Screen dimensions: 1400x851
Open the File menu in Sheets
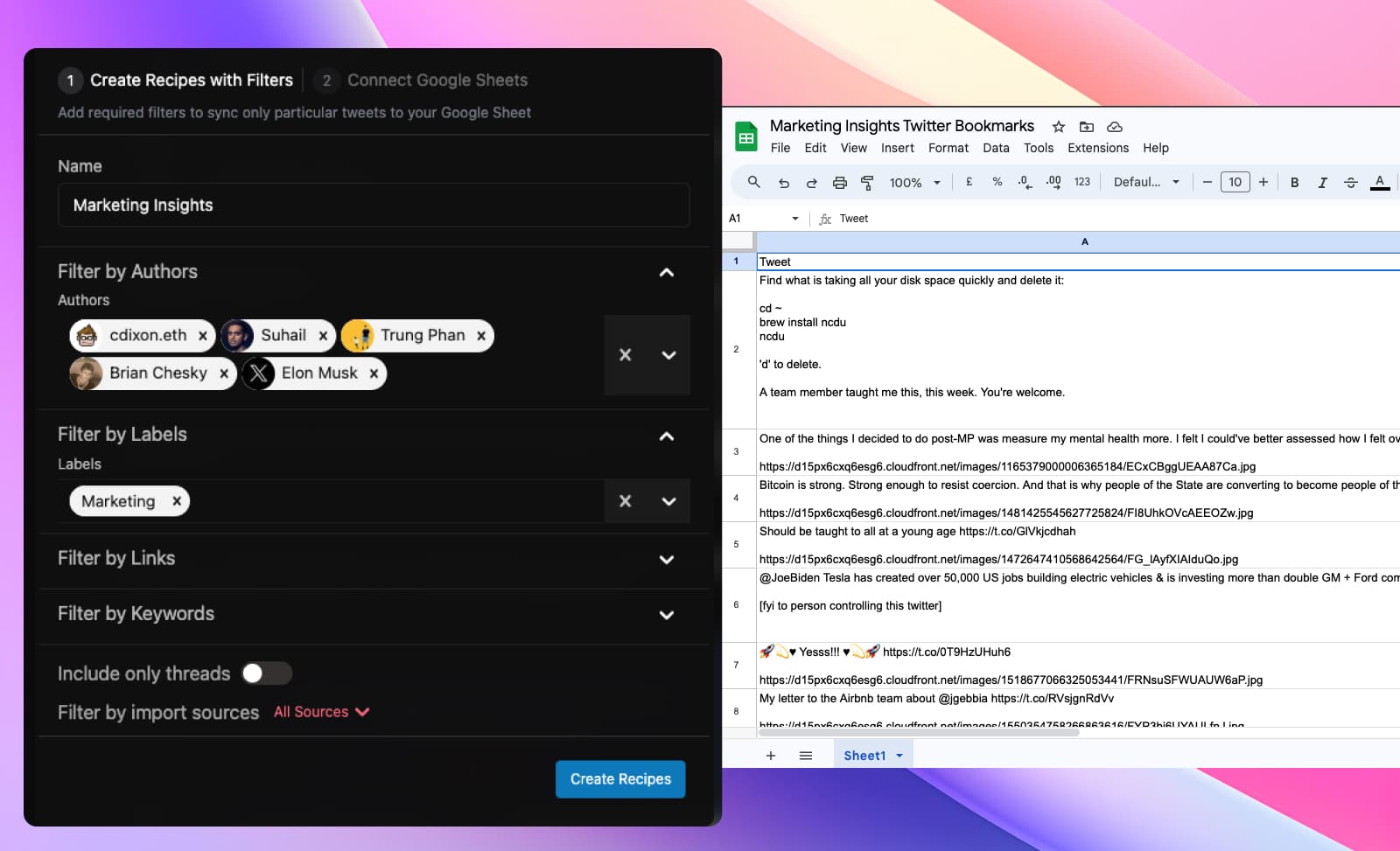click(x=780, y=148)
